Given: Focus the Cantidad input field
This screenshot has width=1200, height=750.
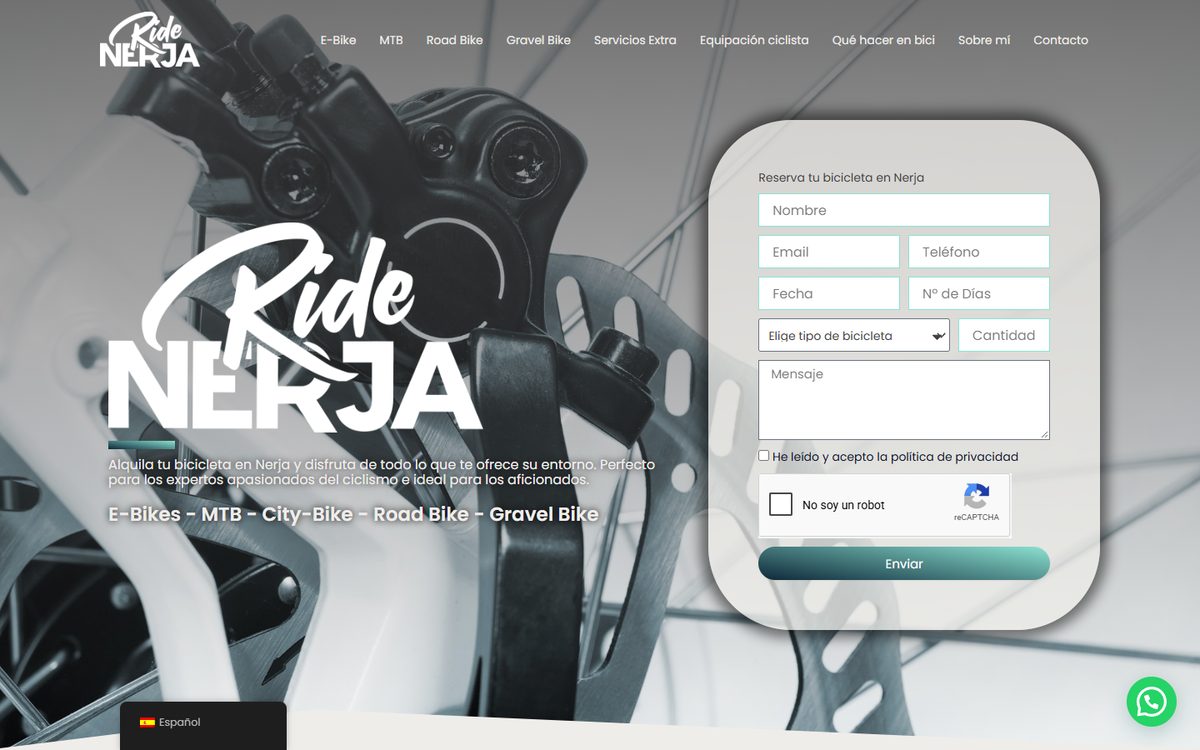Looking at the screenshot, I should coord(1004,335).
